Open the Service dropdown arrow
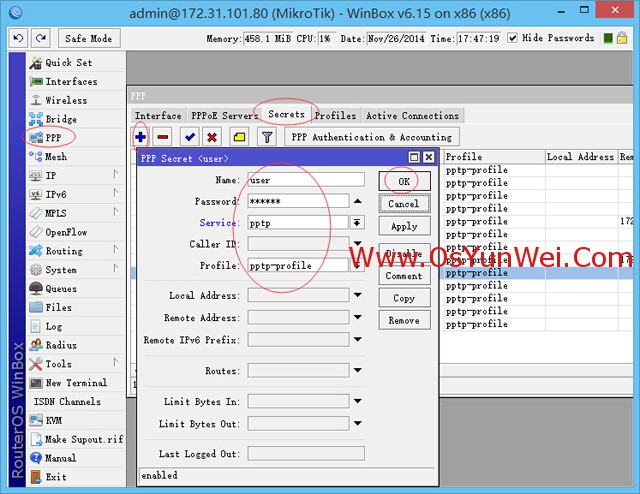Screen dimensions: 640x494 [x=357, y=223]
